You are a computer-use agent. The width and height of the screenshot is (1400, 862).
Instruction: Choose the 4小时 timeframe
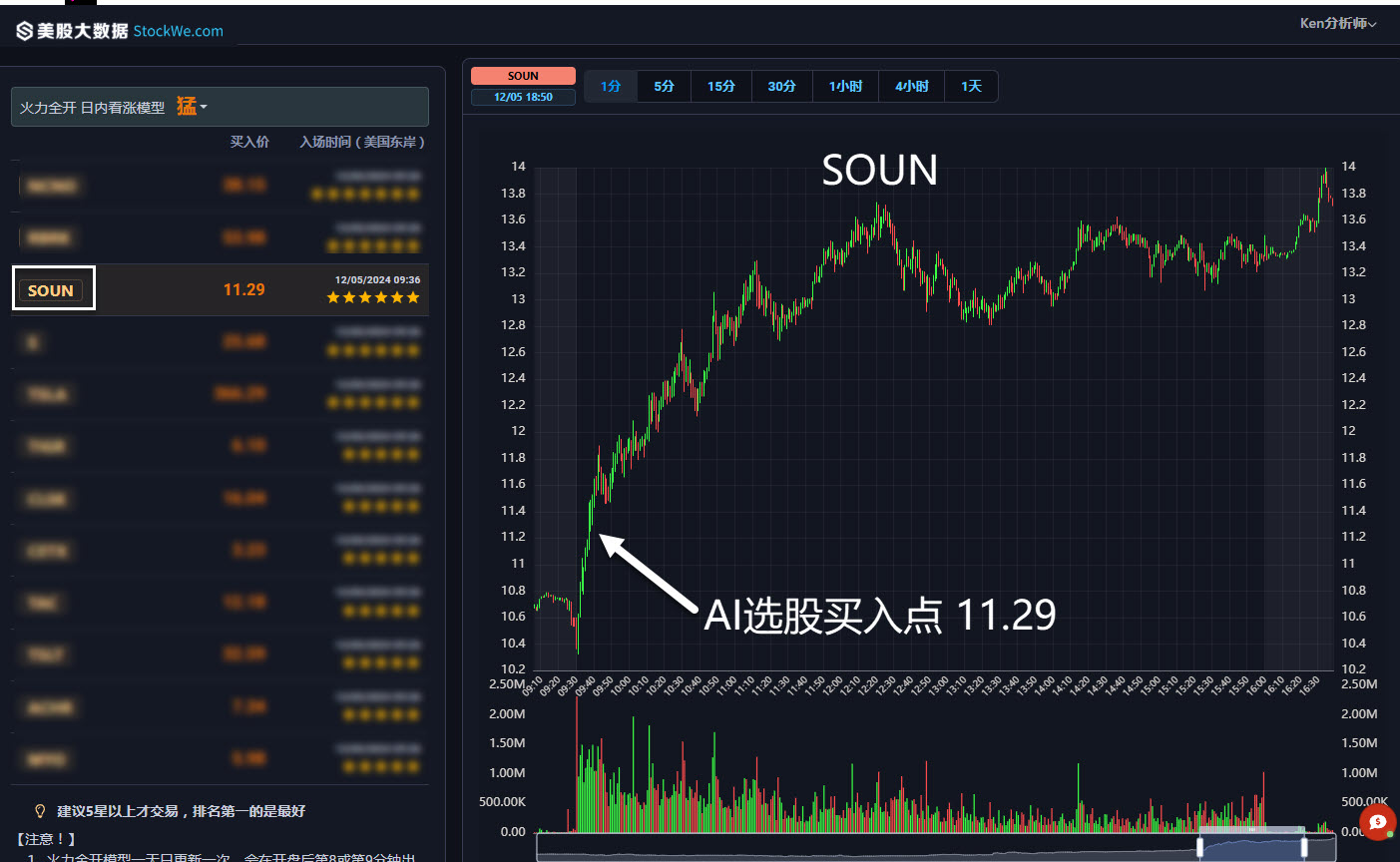pyautogui.click(x=912, y=87)
